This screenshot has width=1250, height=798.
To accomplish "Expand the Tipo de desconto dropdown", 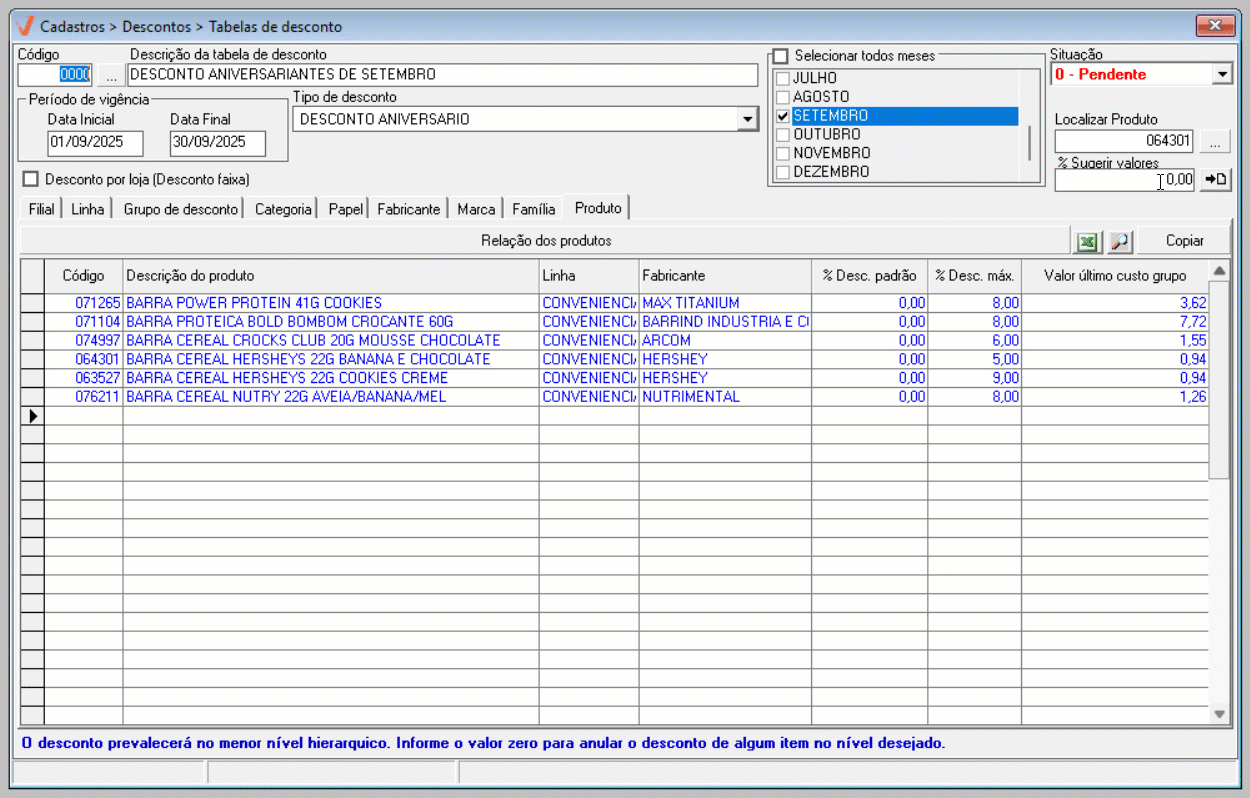I will tap(747, 120).
